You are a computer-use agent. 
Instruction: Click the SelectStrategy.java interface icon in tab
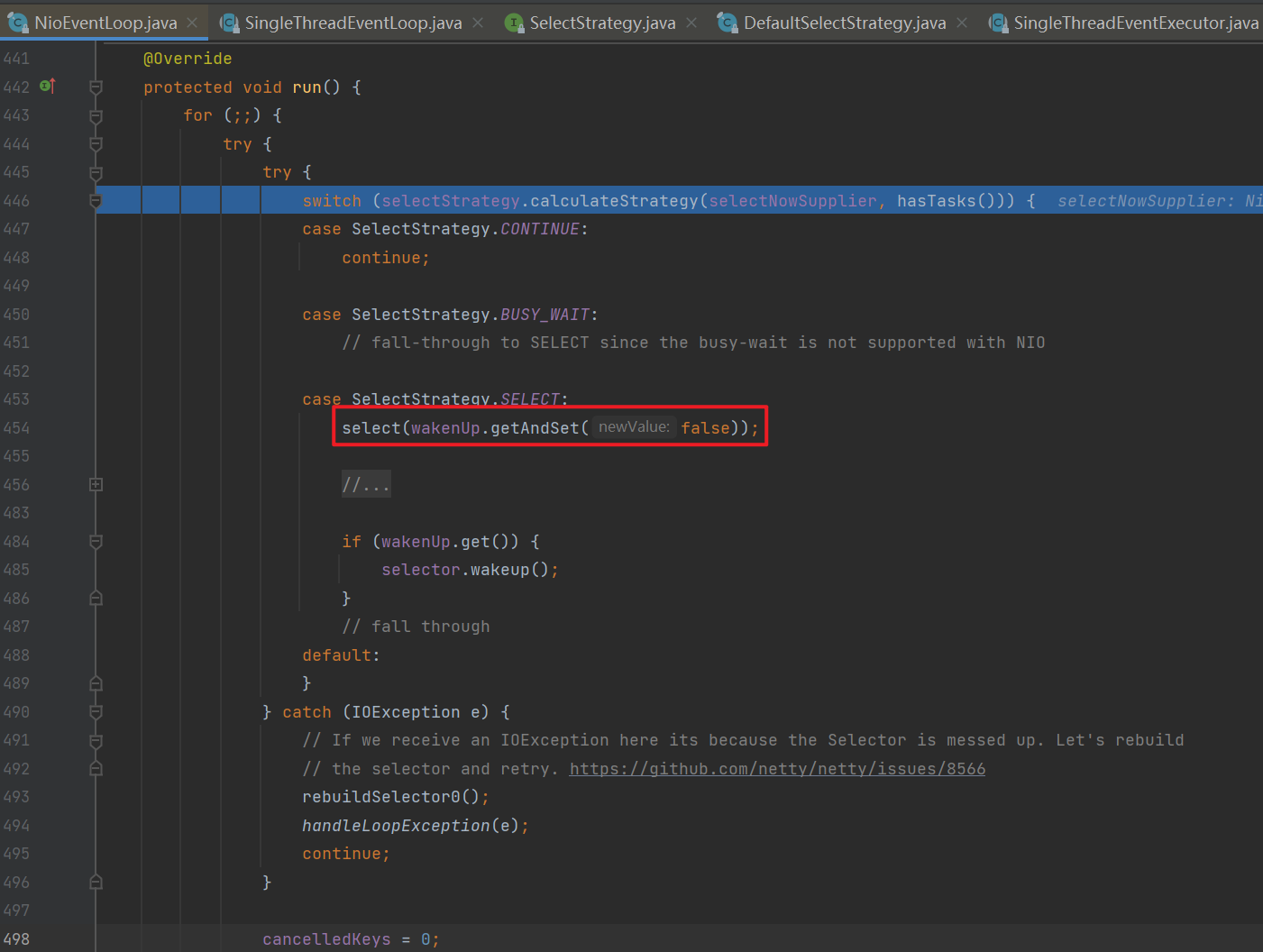(x=514, y=23)
